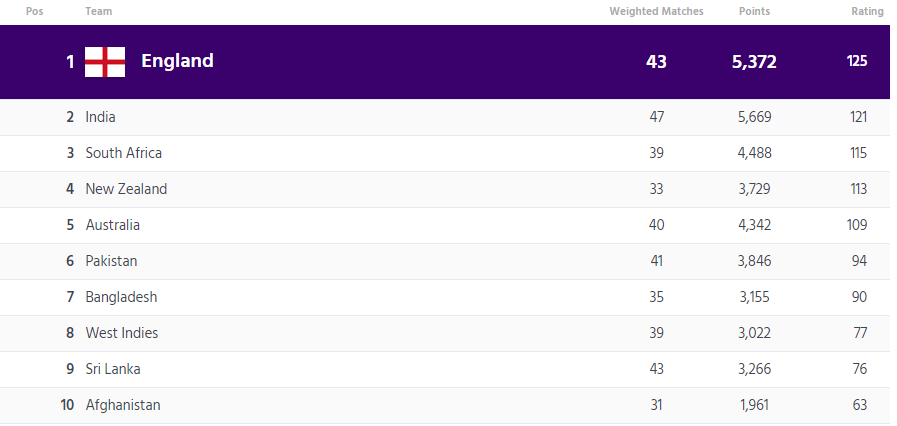Select Afghanistan in the rankings list
The width and height of the screenshot is (897, 426).
(123, 405)
